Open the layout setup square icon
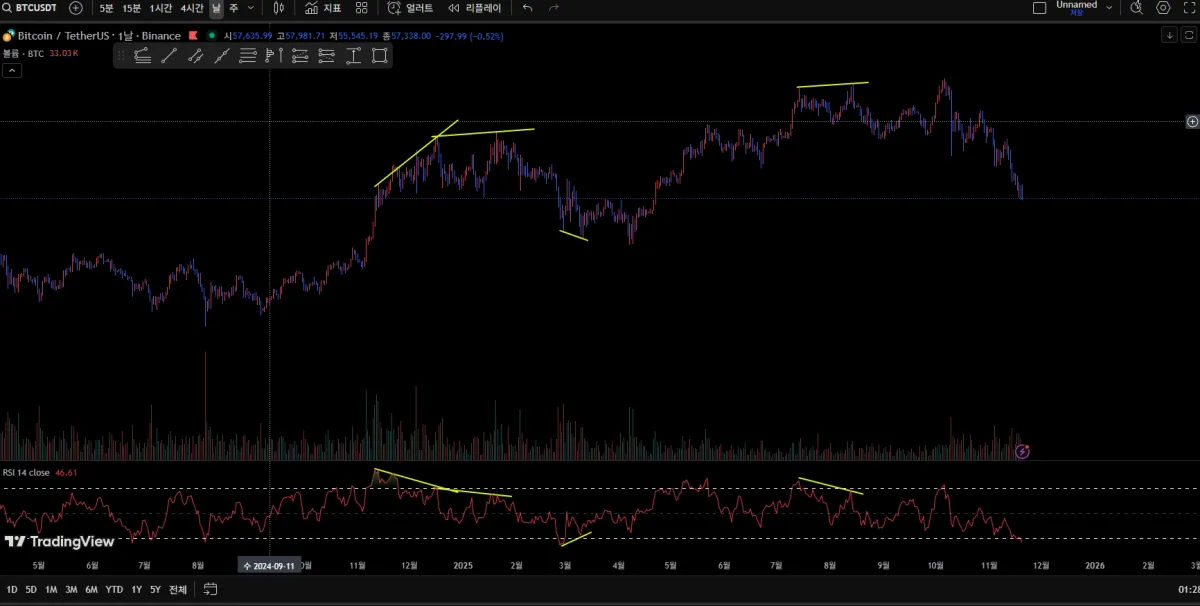This screenshot has width=1200, height=606. coord(1039,8)
